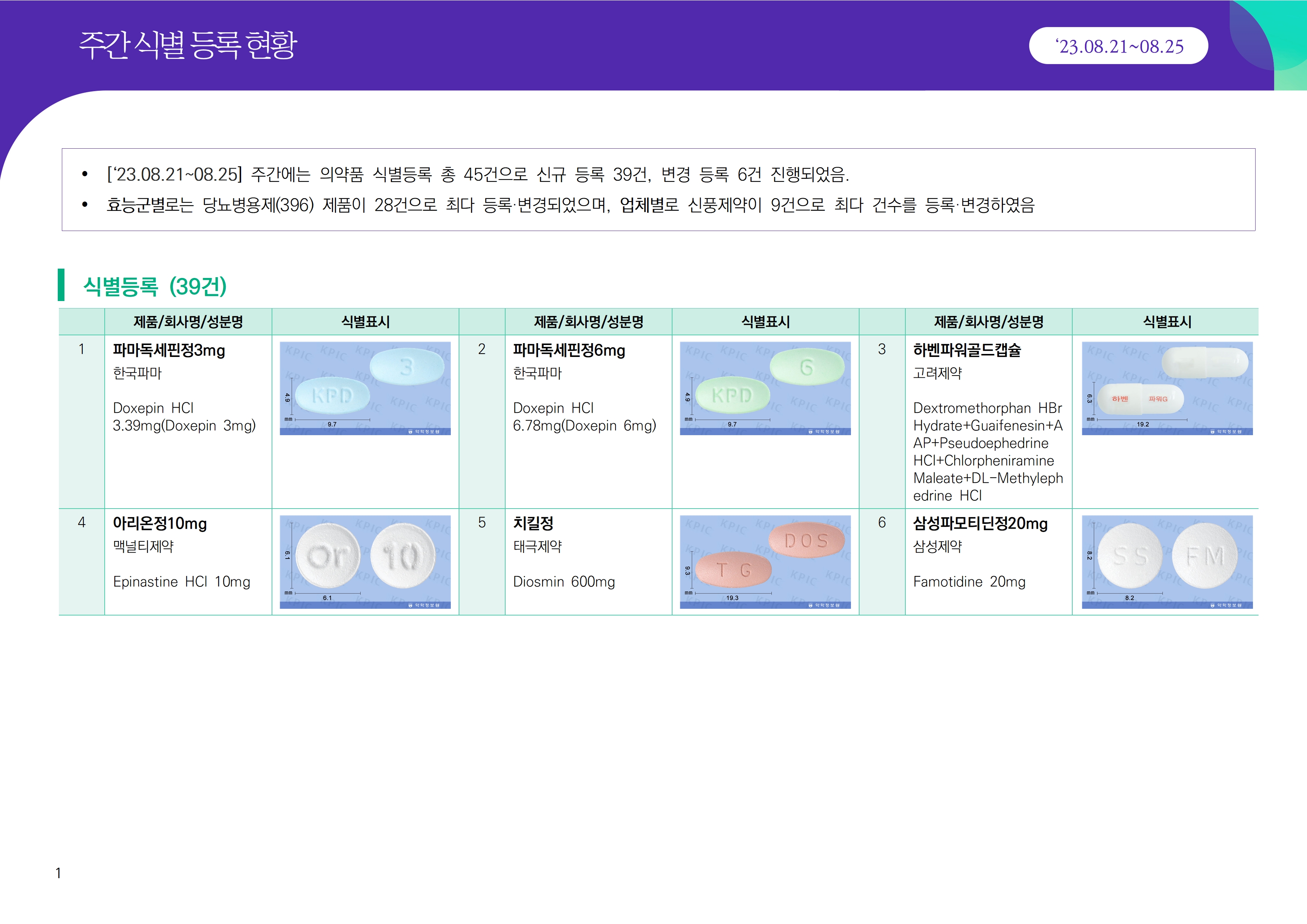
Task: Select the 아리온정10mg product name
Action: click(x=159, y=523)
